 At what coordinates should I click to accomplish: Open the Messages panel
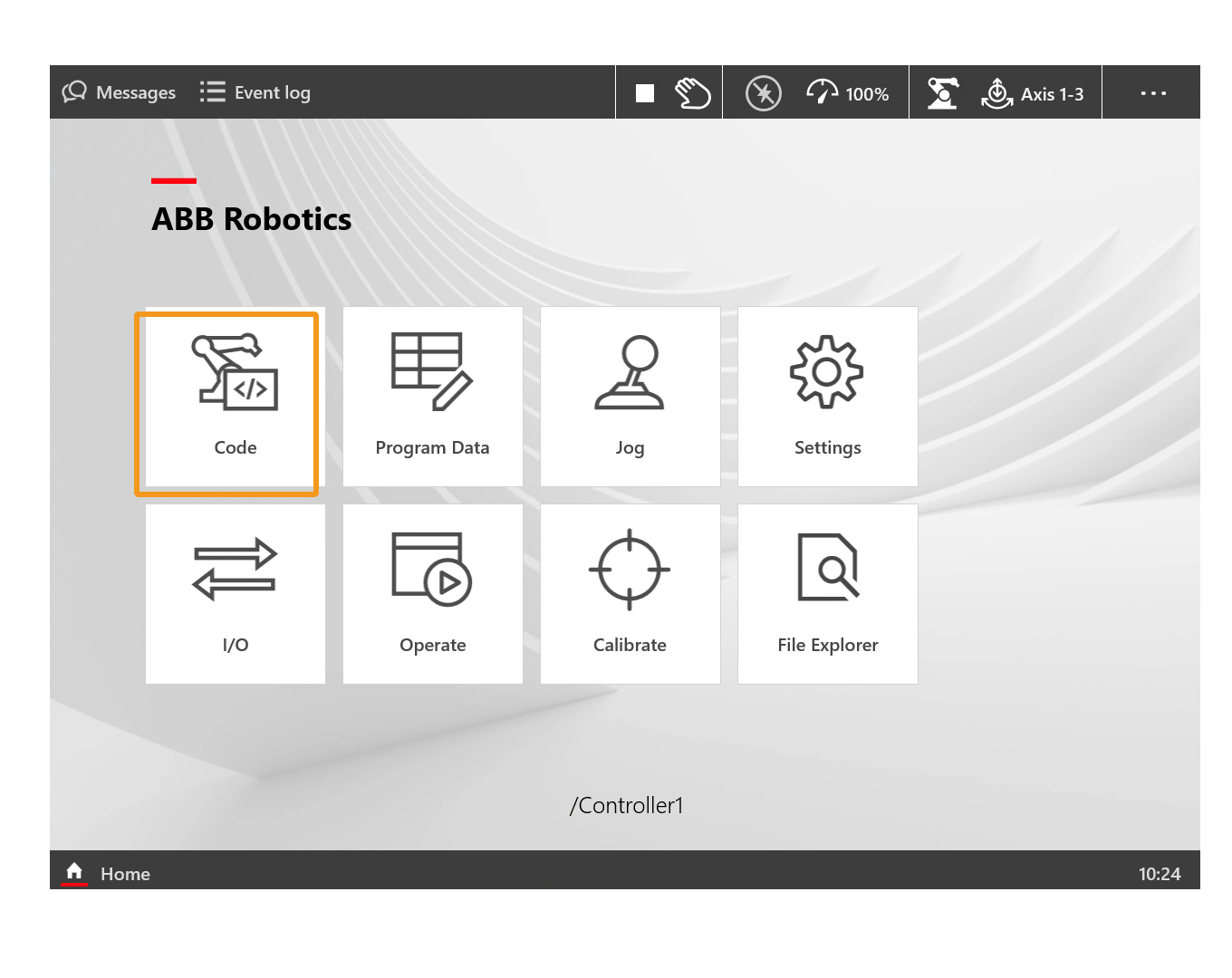click(119, 92)
